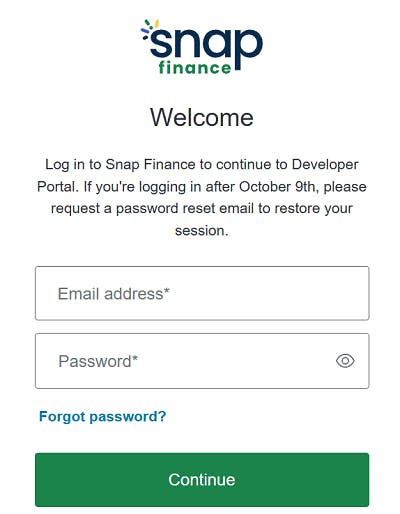
Task: Click the "password reset email" phrase
Action: [x=185, y=209]
